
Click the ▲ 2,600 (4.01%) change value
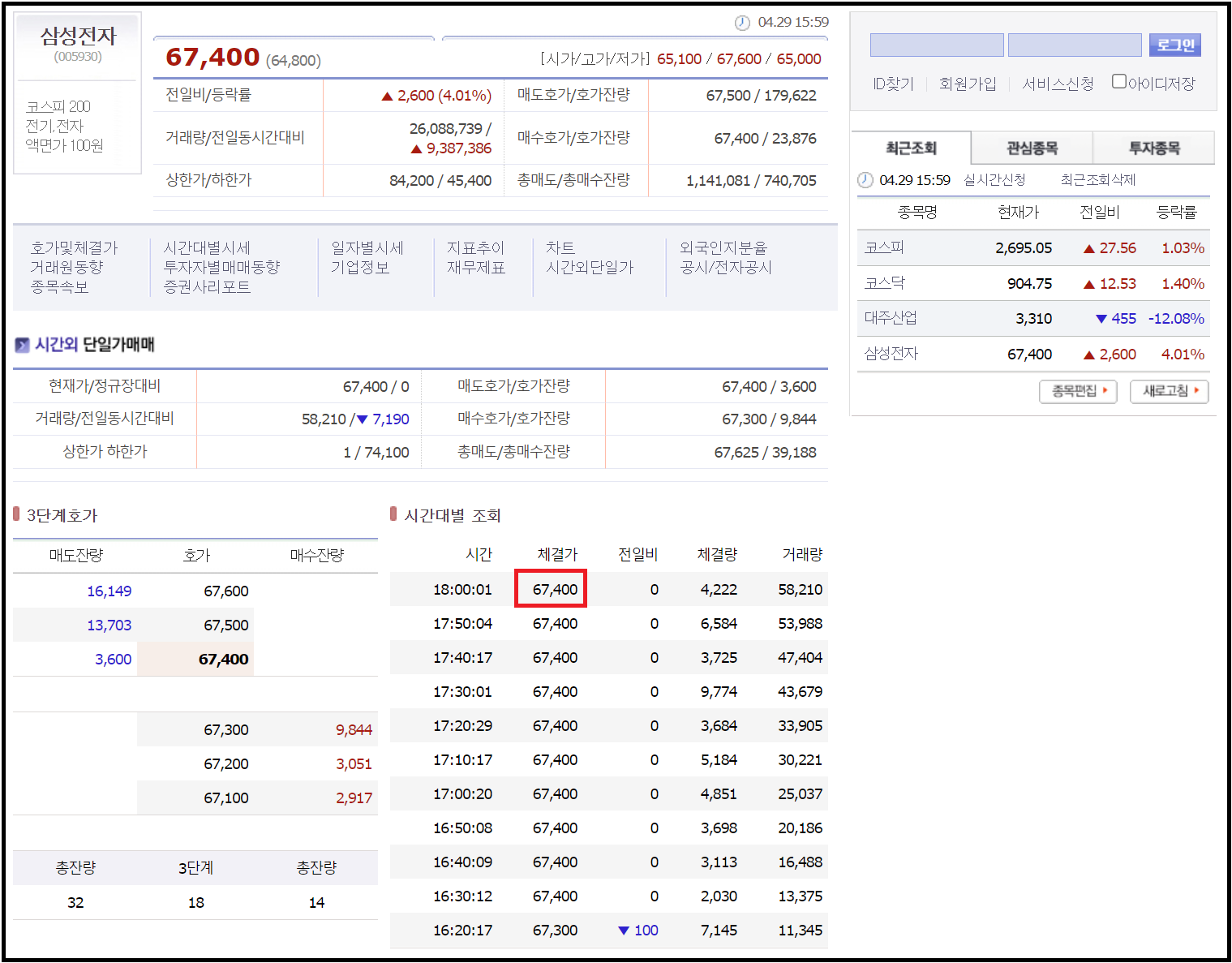coord(436,96)
